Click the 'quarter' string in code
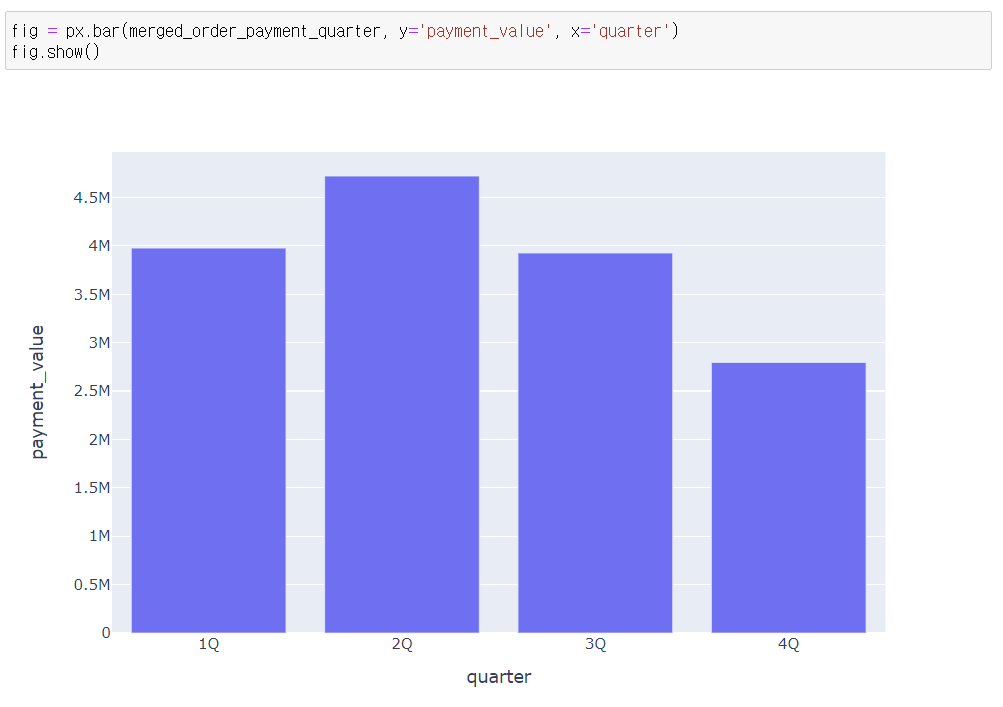 tap(630, 31)
